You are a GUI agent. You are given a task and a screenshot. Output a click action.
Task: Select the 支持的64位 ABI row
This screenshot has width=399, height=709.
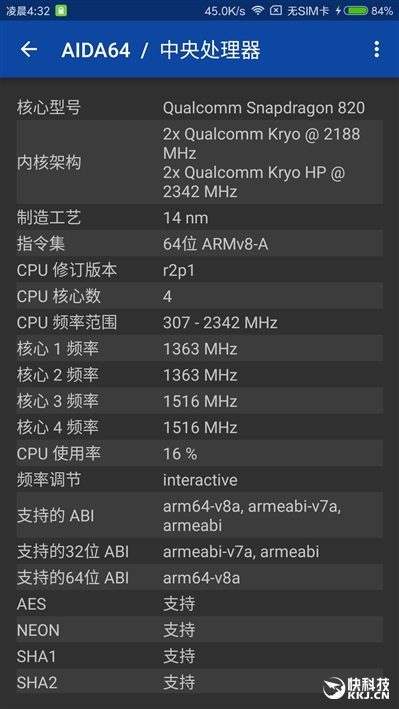[x=200, y=577]
